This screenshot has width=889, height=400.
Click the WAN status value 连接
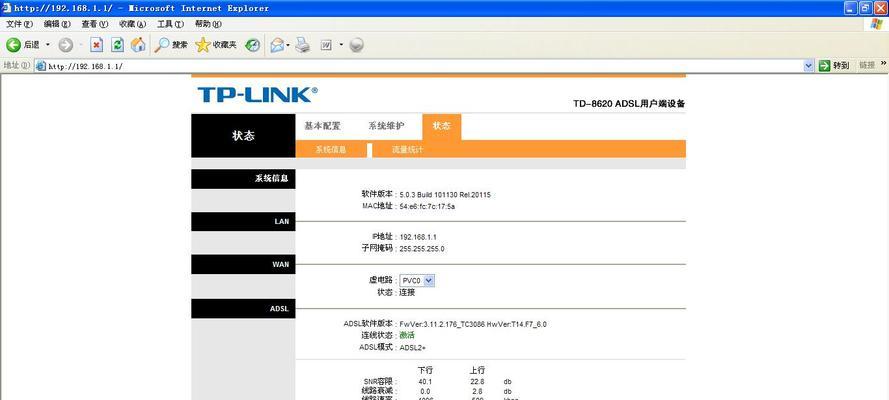coord(407,293)
